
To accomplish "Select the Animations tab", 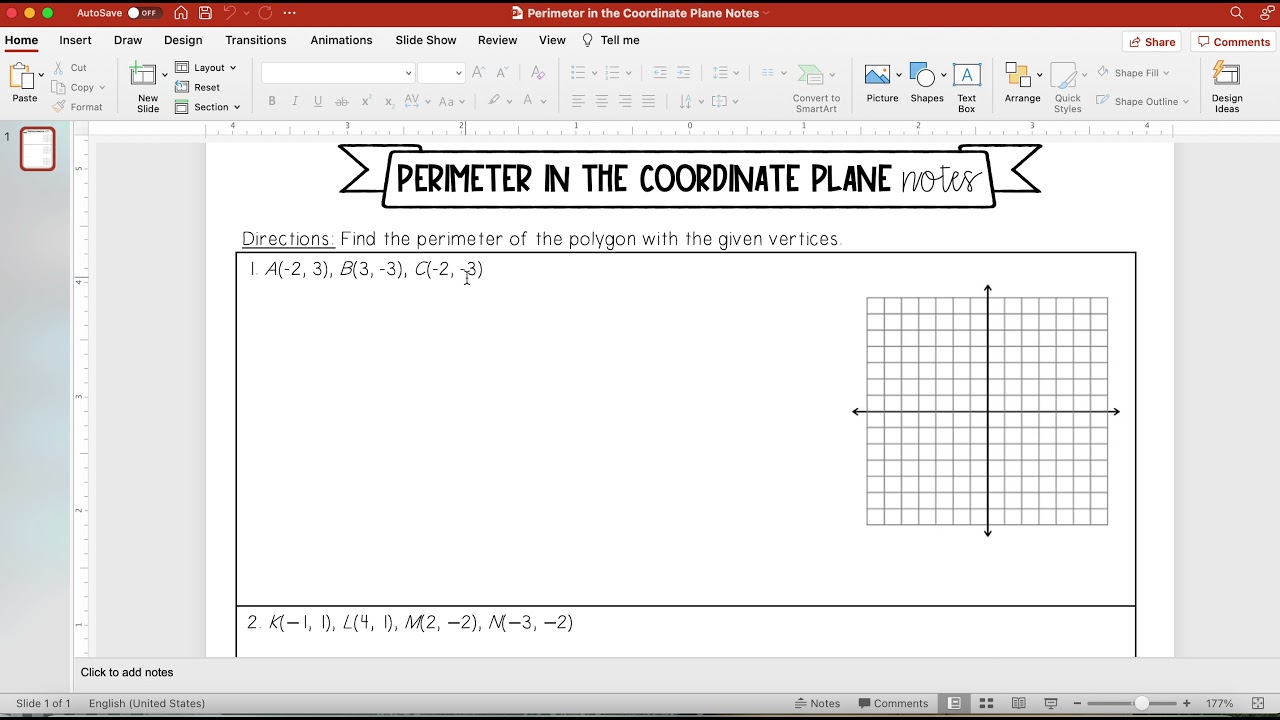I will pyautogui.click(x=341, y=40).
